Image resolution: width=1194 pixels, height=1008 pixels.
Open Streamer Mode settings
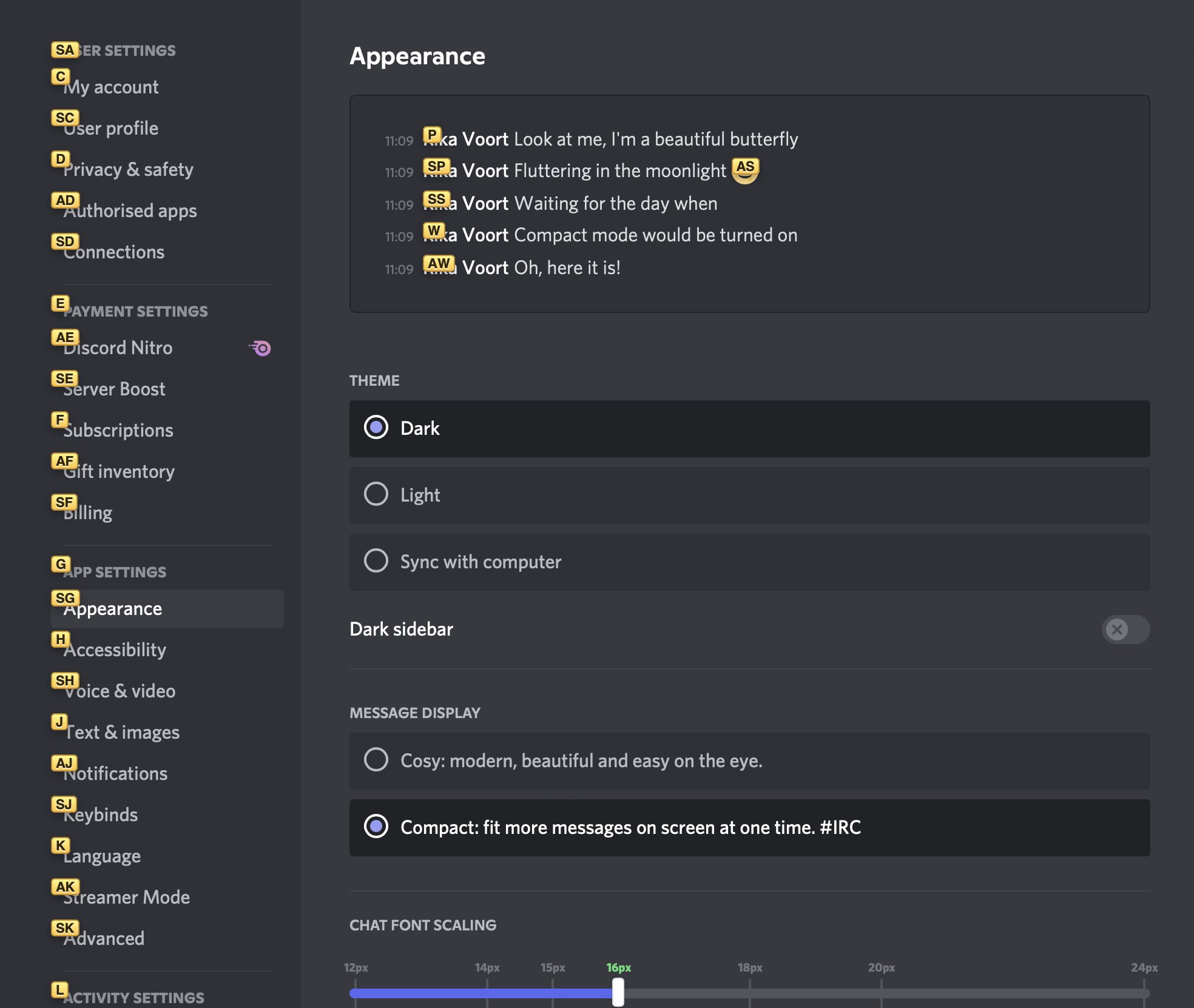point(126,898)
